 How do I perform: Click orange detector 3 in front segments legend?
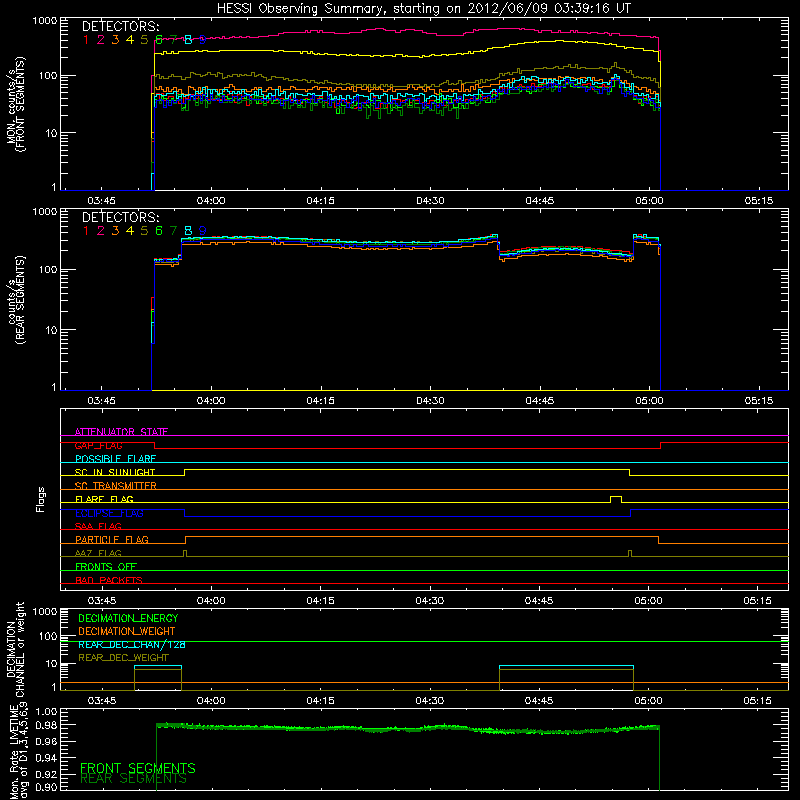tap(115, 40)
